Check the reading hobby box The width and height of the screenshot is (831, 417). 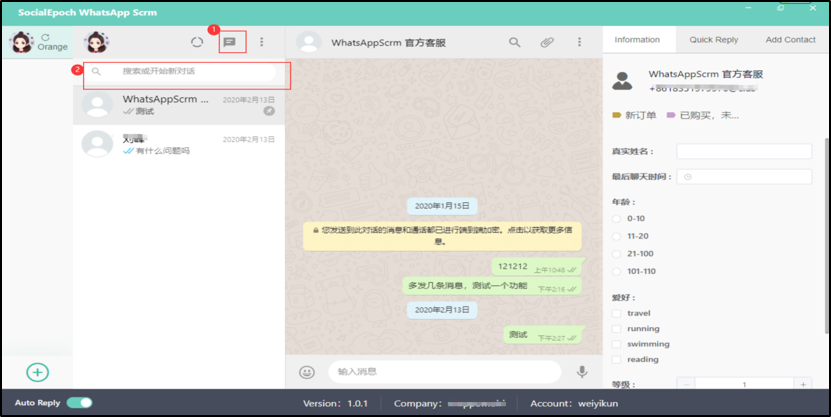coord(616,359)
